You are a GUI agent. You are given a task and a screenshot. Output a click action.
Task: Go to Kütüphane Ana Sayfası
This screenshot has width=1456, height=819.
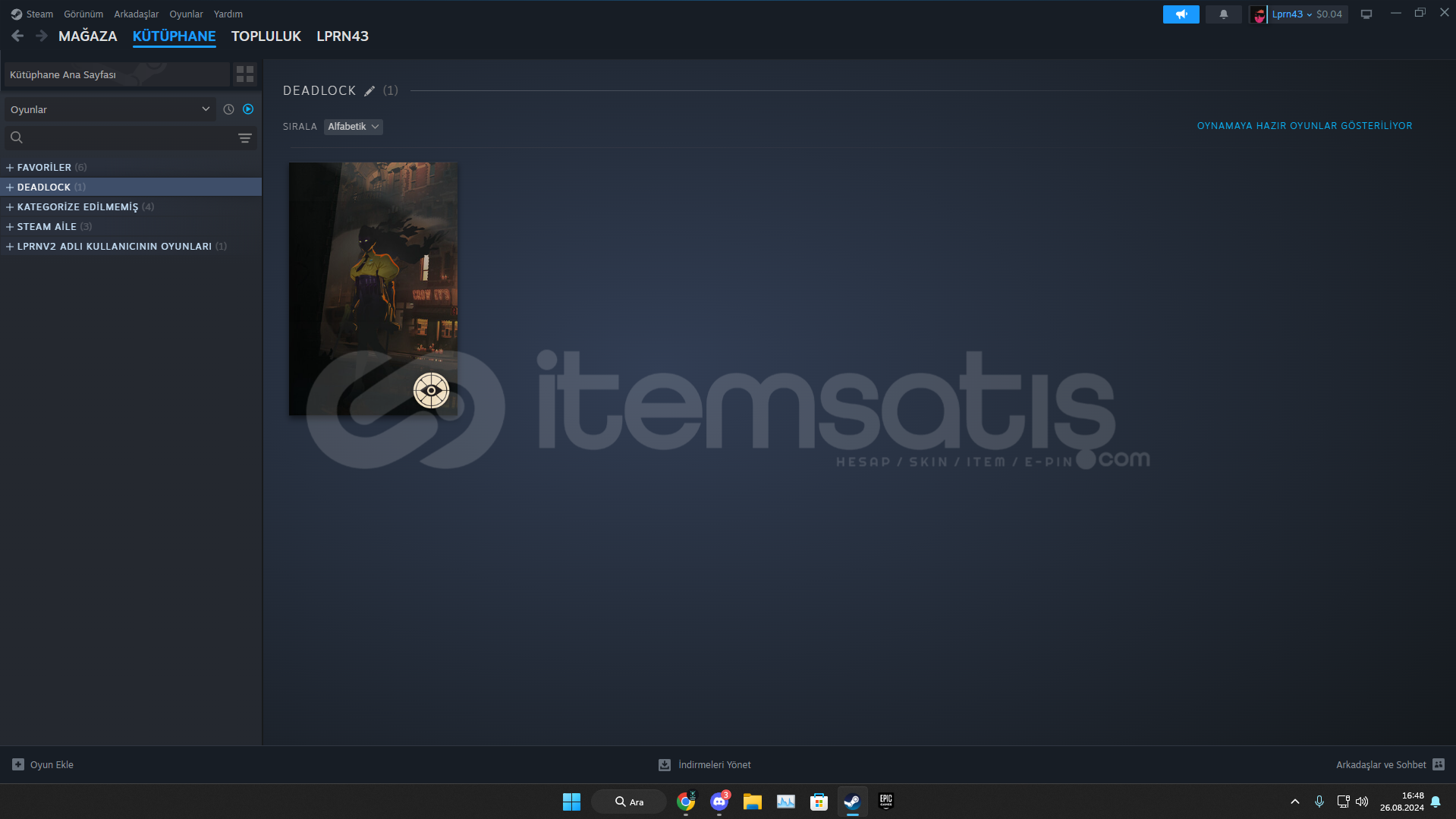click(117, 74)
